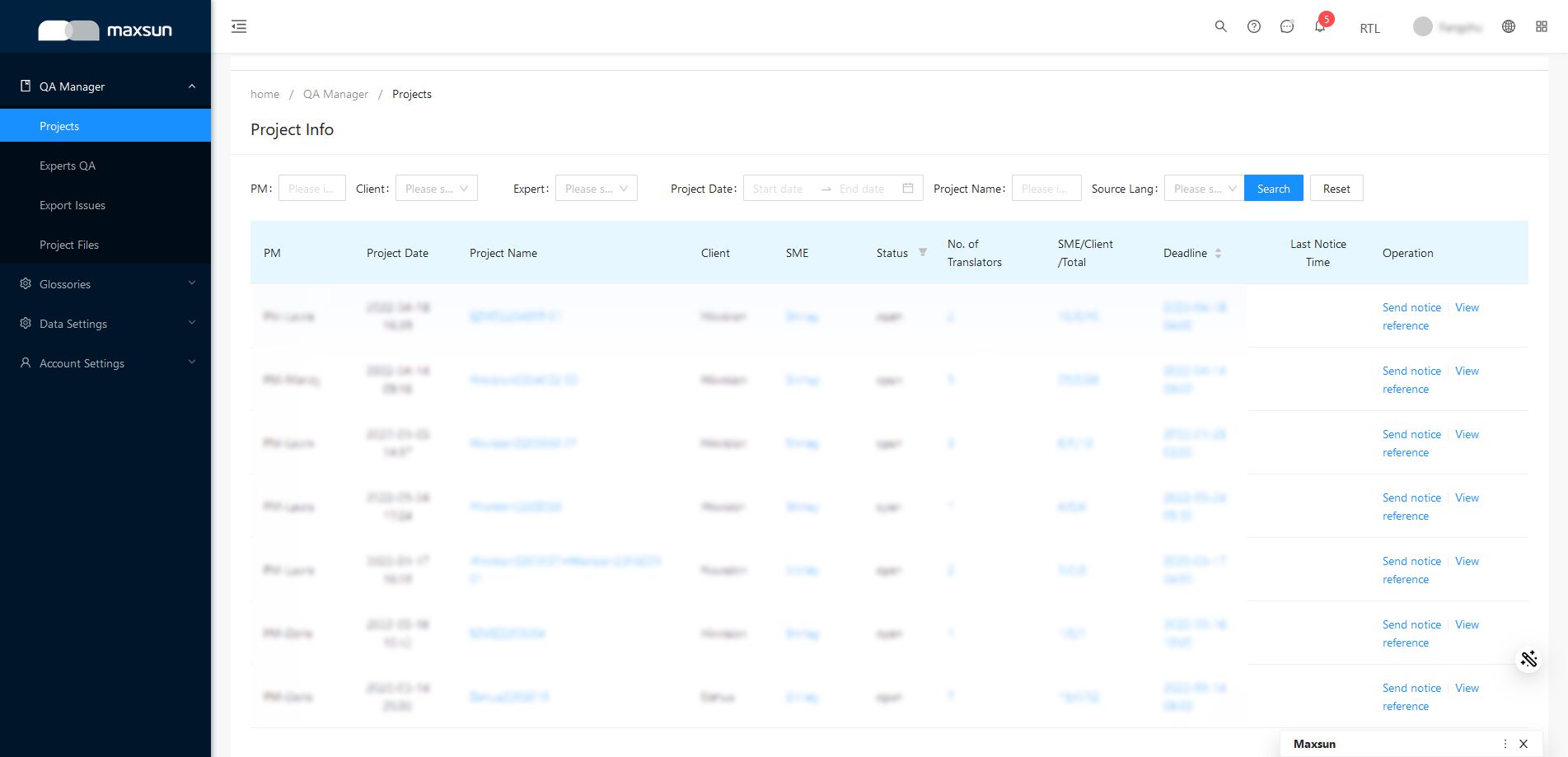Click the globe language icon
The image size is (1568, 757).
(x=1508, y=26)
